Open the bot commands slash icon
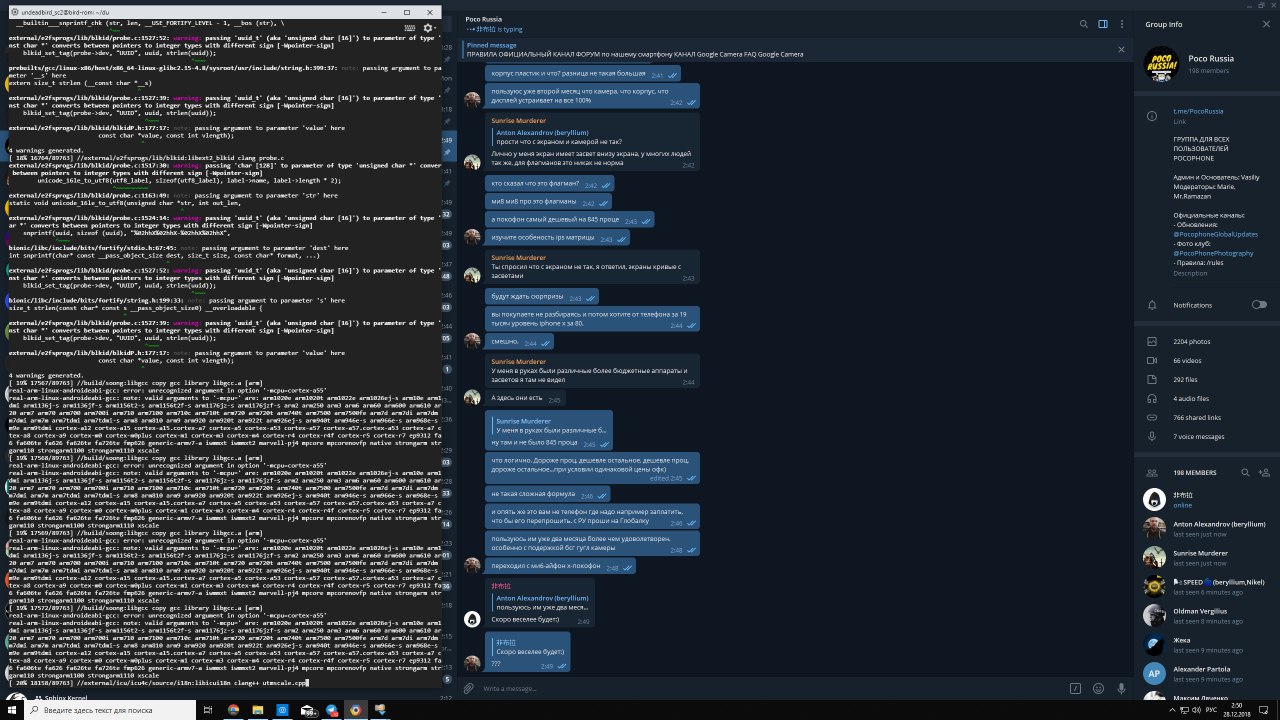Image resolution: width=1280 pixels, height=720 pixels. click(x=1075, y=688)
